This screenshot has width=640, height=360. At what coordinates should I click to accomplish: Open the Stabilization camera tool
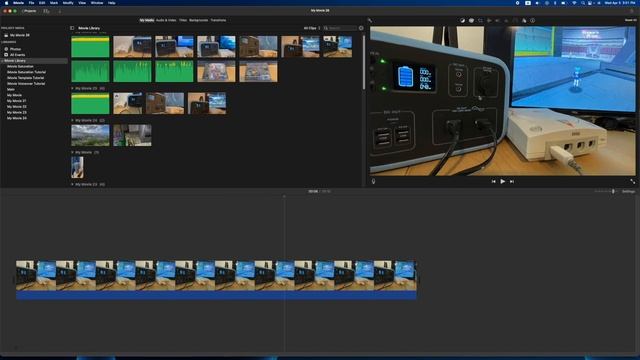coord(489,20)
